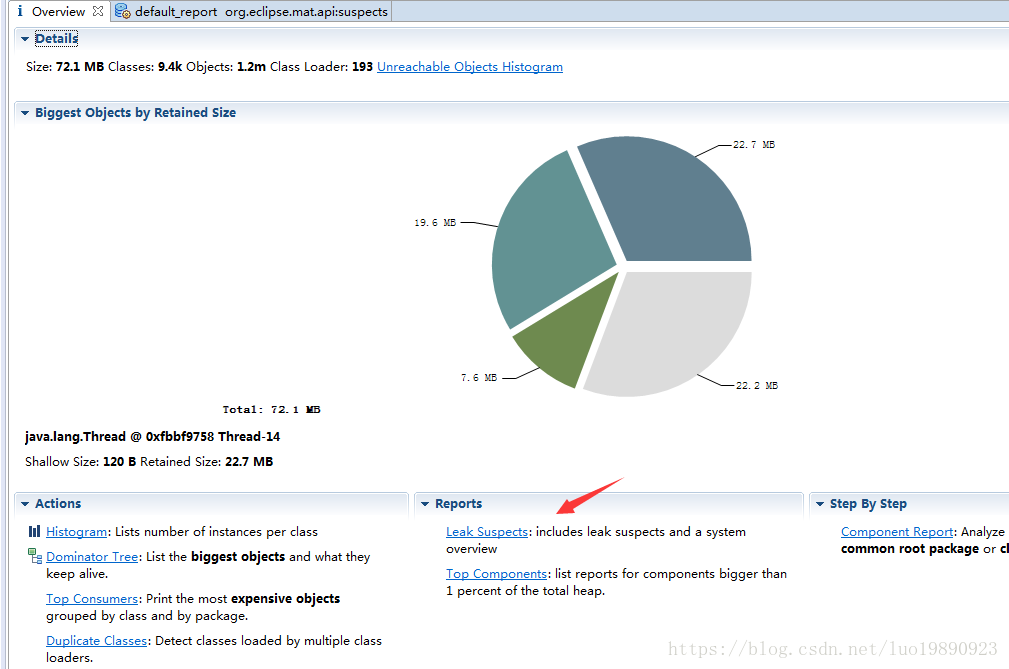The height and width of the screenshot is (669, 1009).
Task: Click the Total: 72.1 MB text
Action: [x=272, y=409]
